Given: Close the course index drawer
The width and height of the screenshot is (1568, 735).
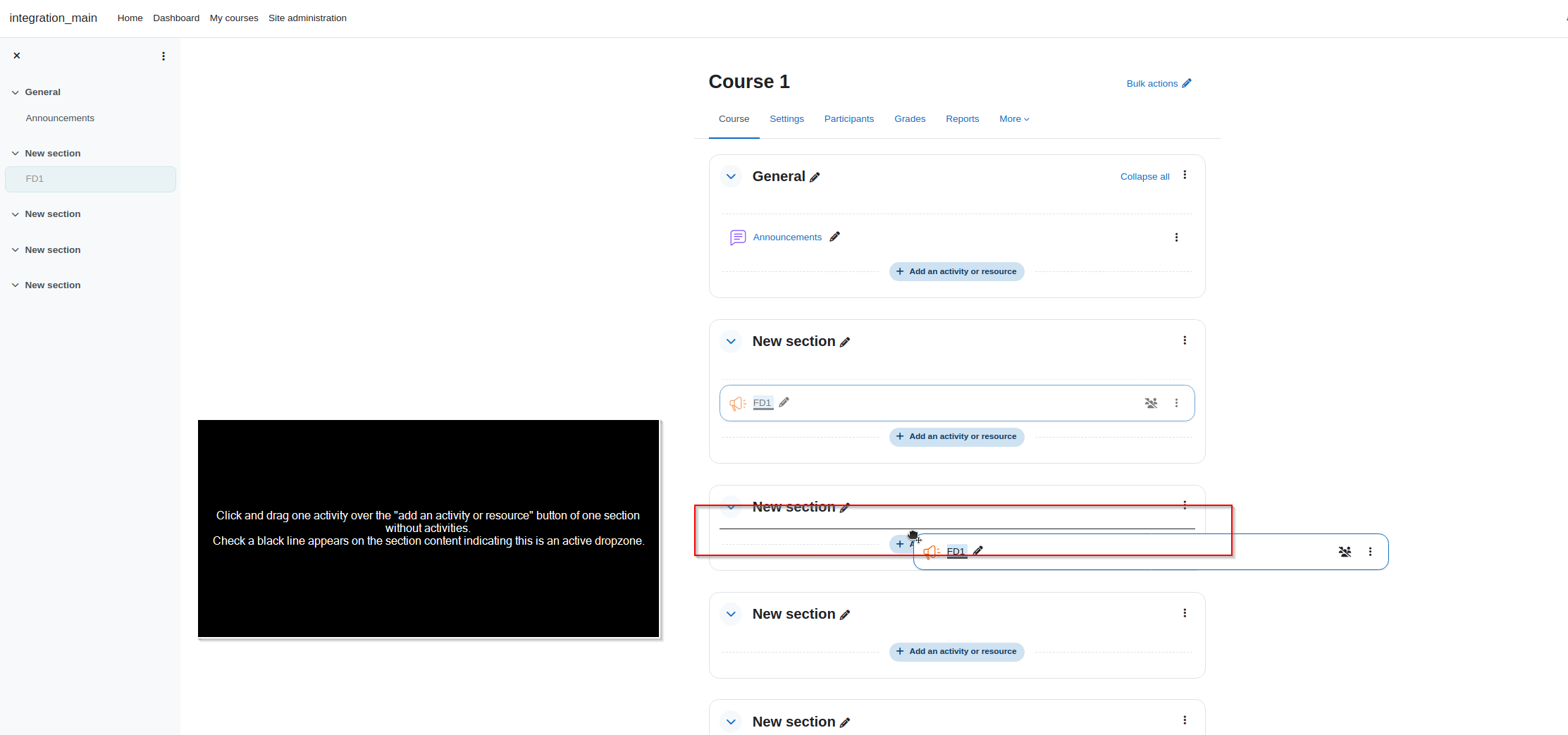Looking at the screenshot, I should pyautogui.click(x=17, y=56).
